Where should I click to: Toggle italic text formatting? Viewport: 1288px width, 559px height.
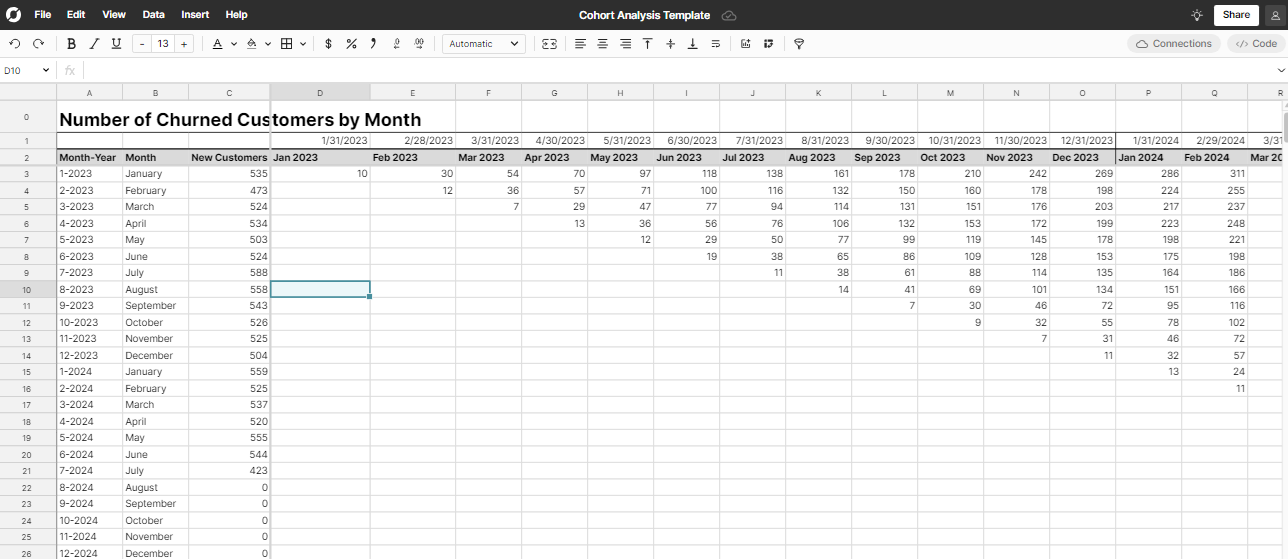click(x=94, y=44)
